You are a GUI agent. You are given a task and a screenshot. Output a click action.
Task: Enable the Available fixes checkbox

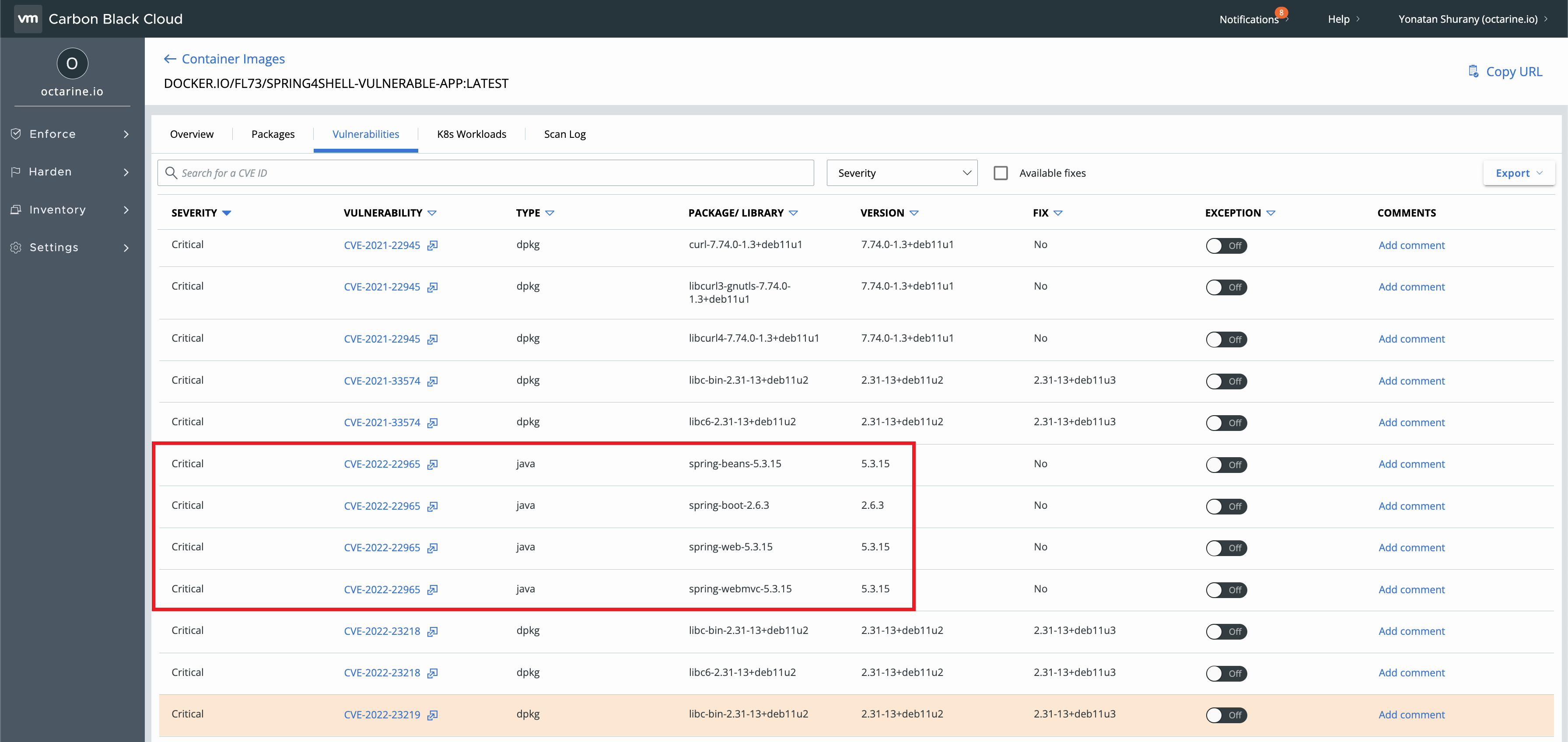[x=1001, y=173]
